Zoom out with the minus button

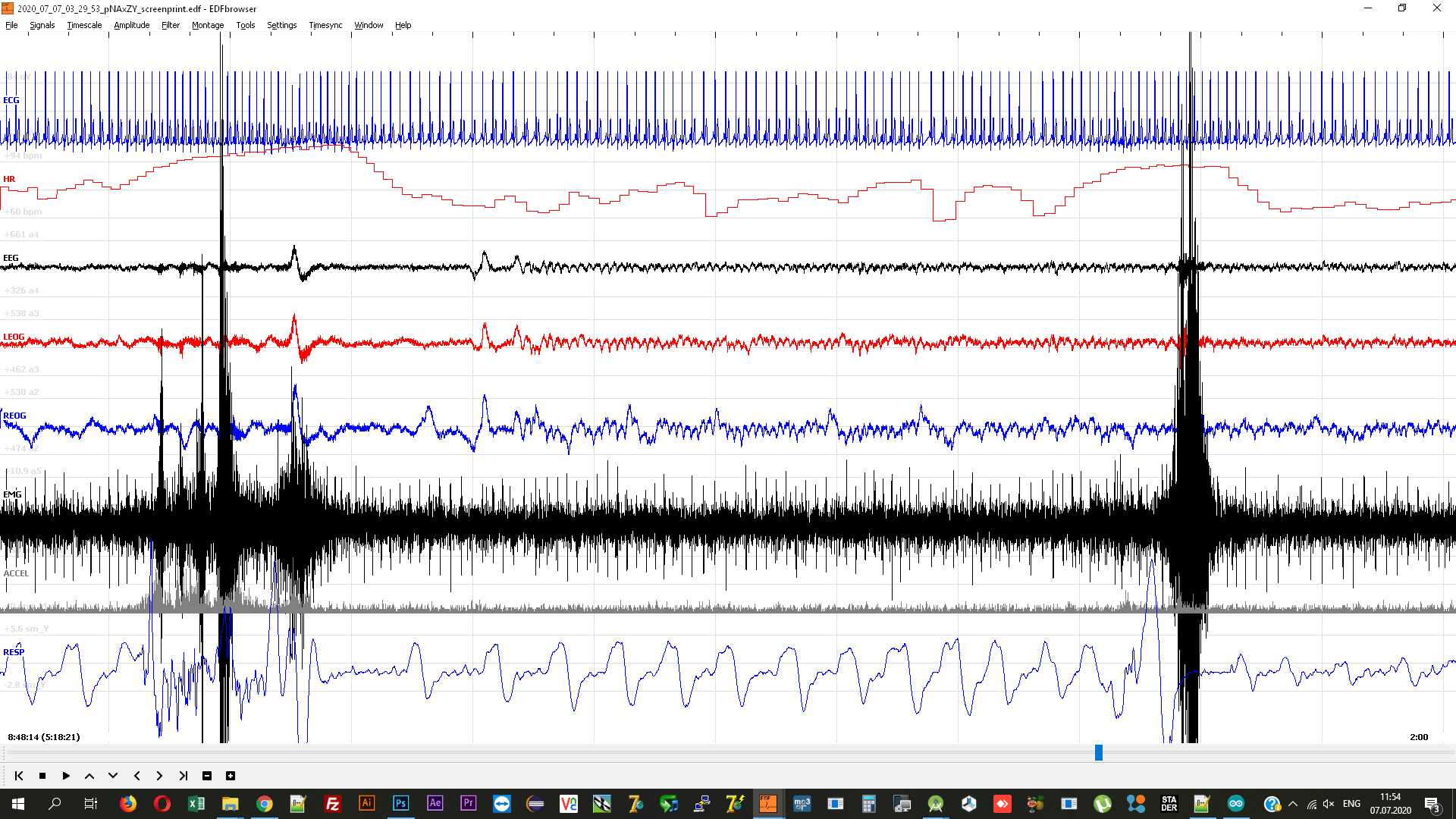click(x=207, y=776)
